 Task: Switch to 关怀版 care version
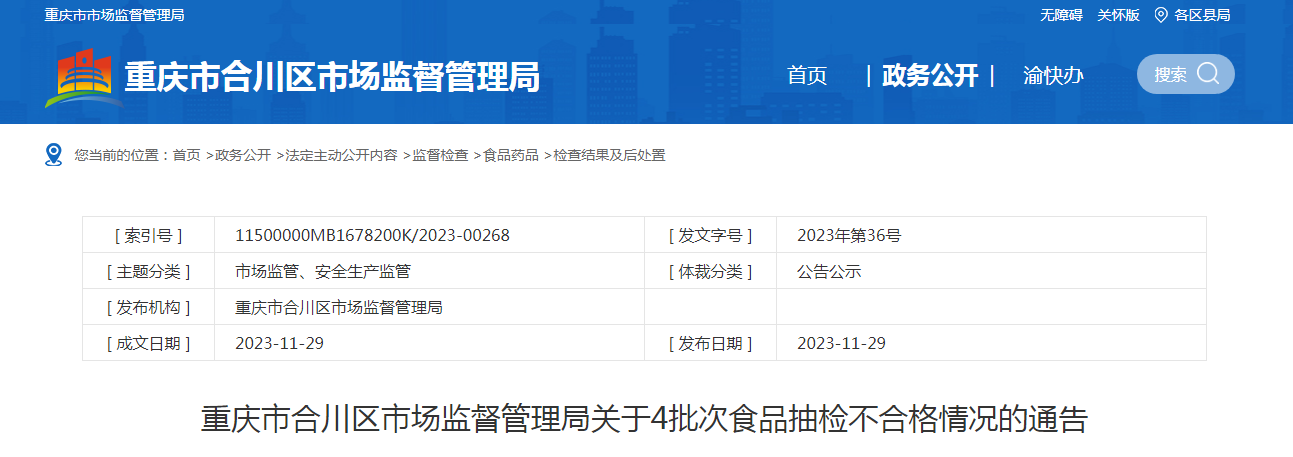pos(1118,15)
